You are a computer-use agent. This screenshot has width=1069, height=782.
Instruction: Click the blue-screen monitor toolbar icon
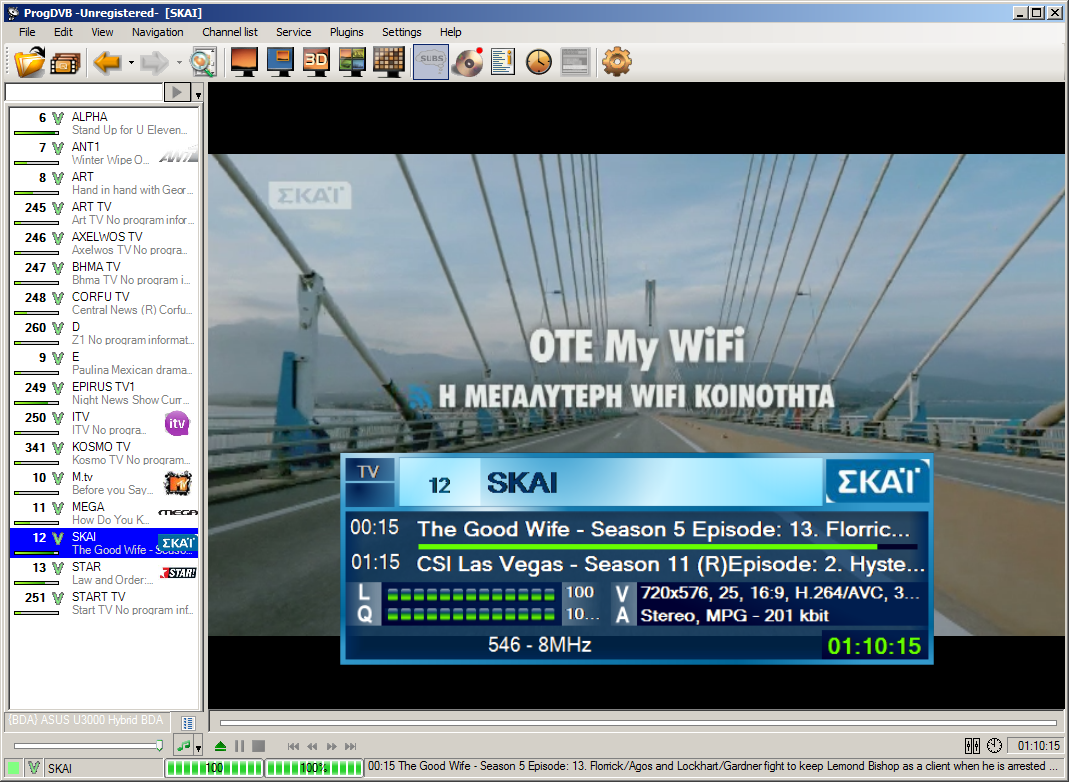pos(280,63)
